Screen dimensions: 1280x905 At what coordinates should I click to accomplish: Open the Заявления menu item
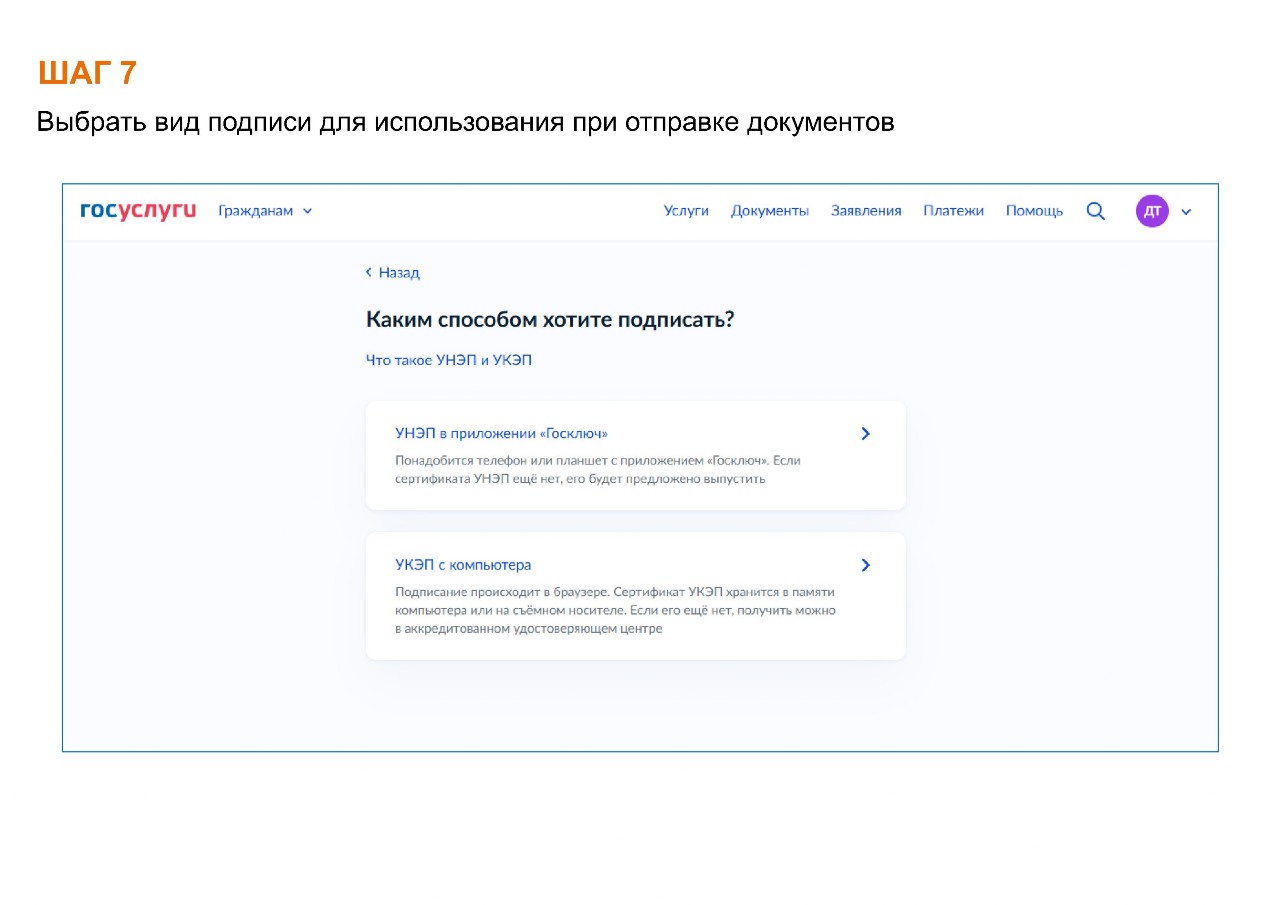tap(866, 211)
